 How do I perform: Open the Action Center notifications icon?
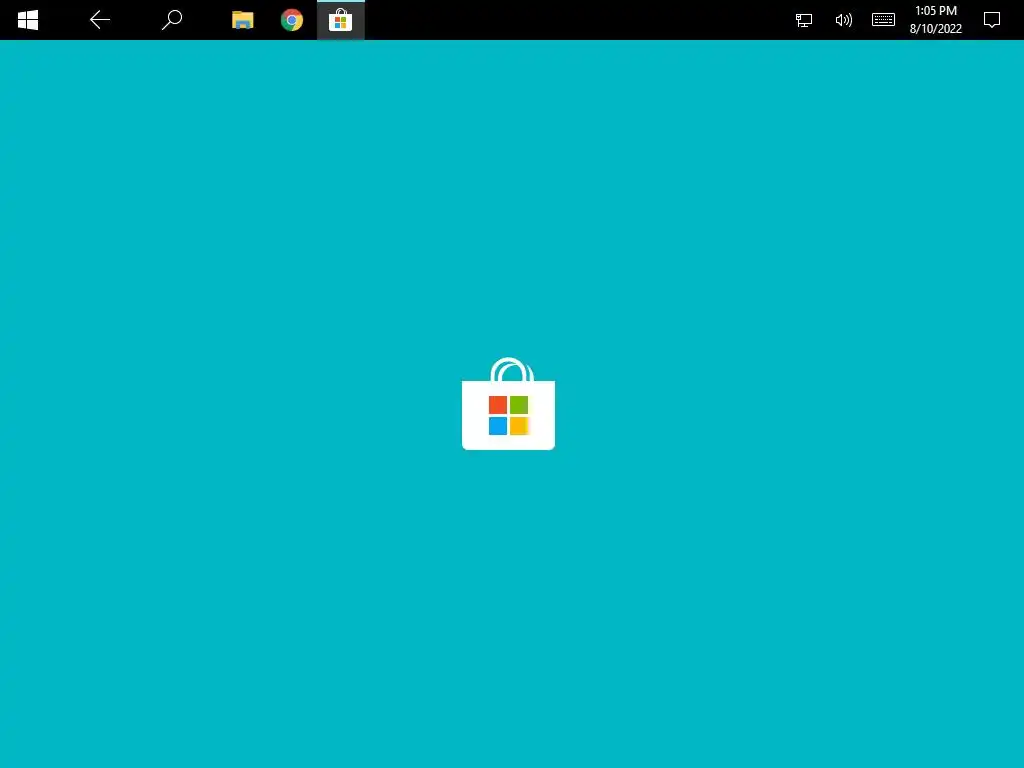click(x=991, y=20)
